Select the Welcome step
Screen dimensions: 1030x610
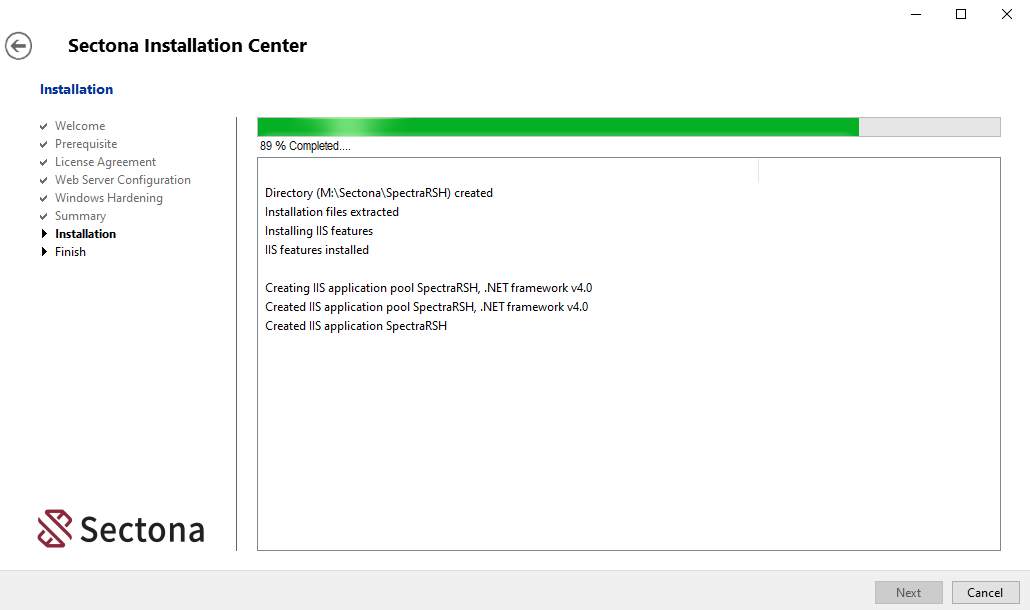[x=80, y=126]
